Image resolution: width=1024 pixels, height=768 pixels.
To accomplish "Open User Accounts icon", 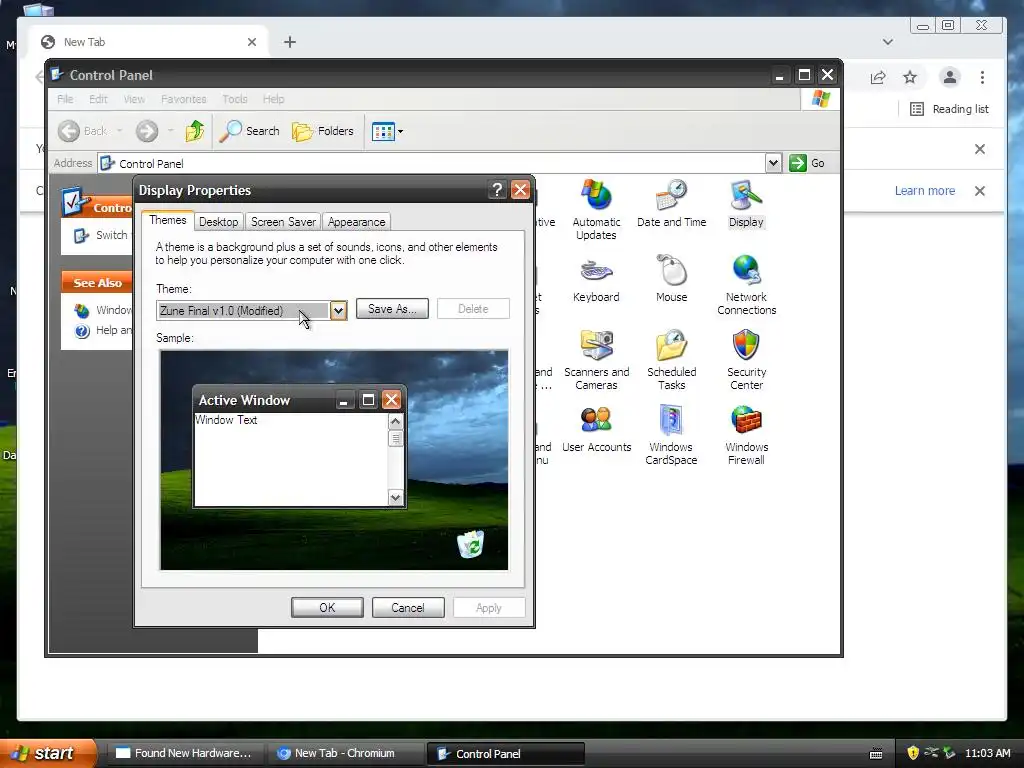I will 596,428.
